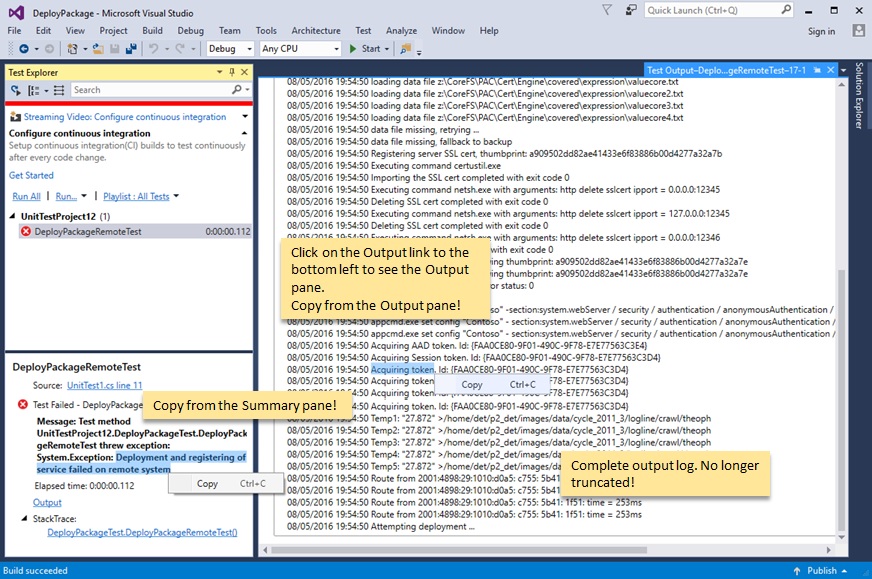This screenshot has width=872, height=579.
Task: Select the DeployPackageRemoteTest test row
Action: pyautogui.click(x=135, y=231)
